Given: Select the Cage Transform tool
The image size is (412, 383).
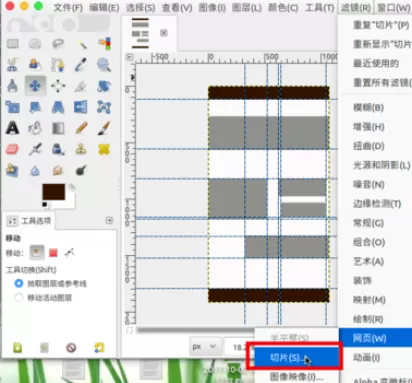Looking at the screenshot, I should 104,107.
